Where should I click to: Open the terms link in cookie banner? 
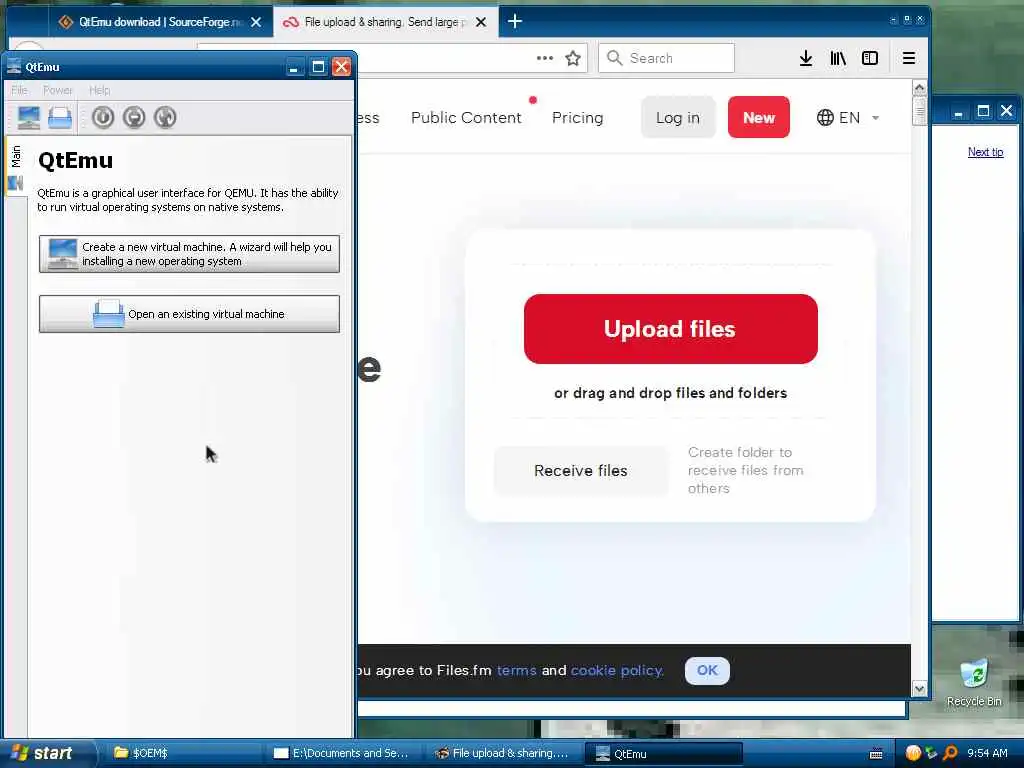click(517, 671)
